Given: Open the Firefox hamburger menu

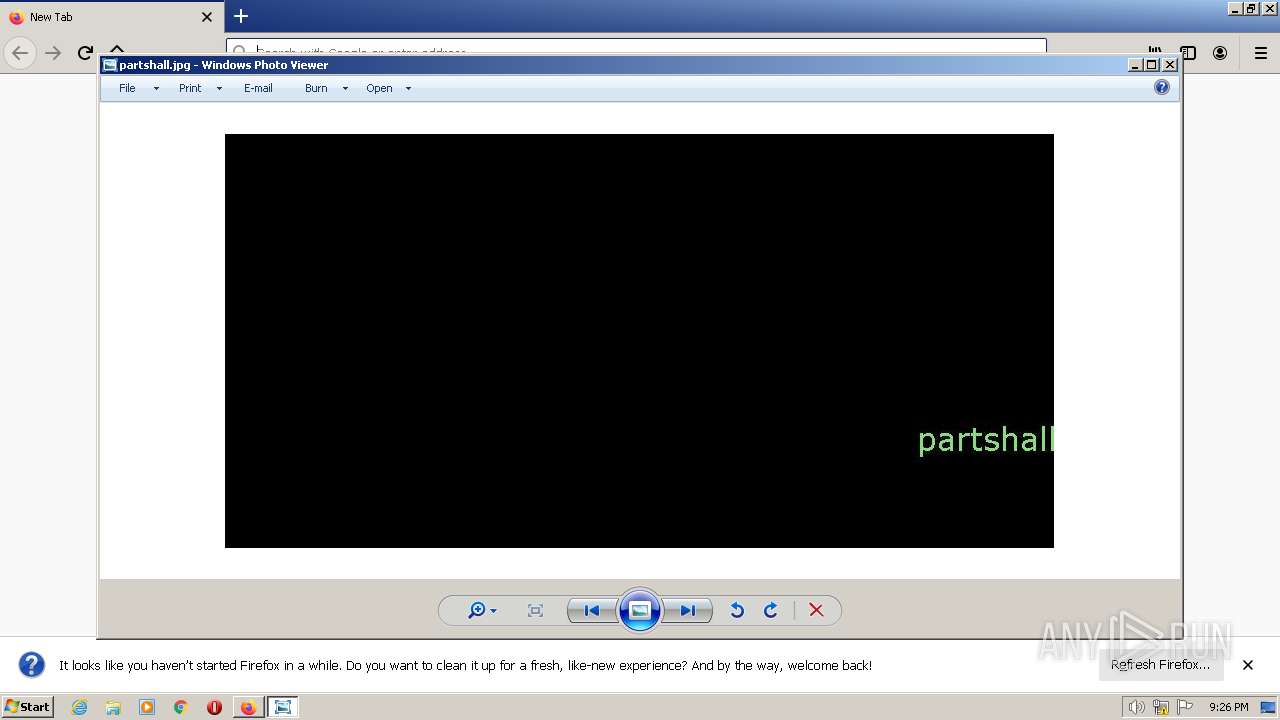Looking at the screenshot, I should click(1261, 53).
